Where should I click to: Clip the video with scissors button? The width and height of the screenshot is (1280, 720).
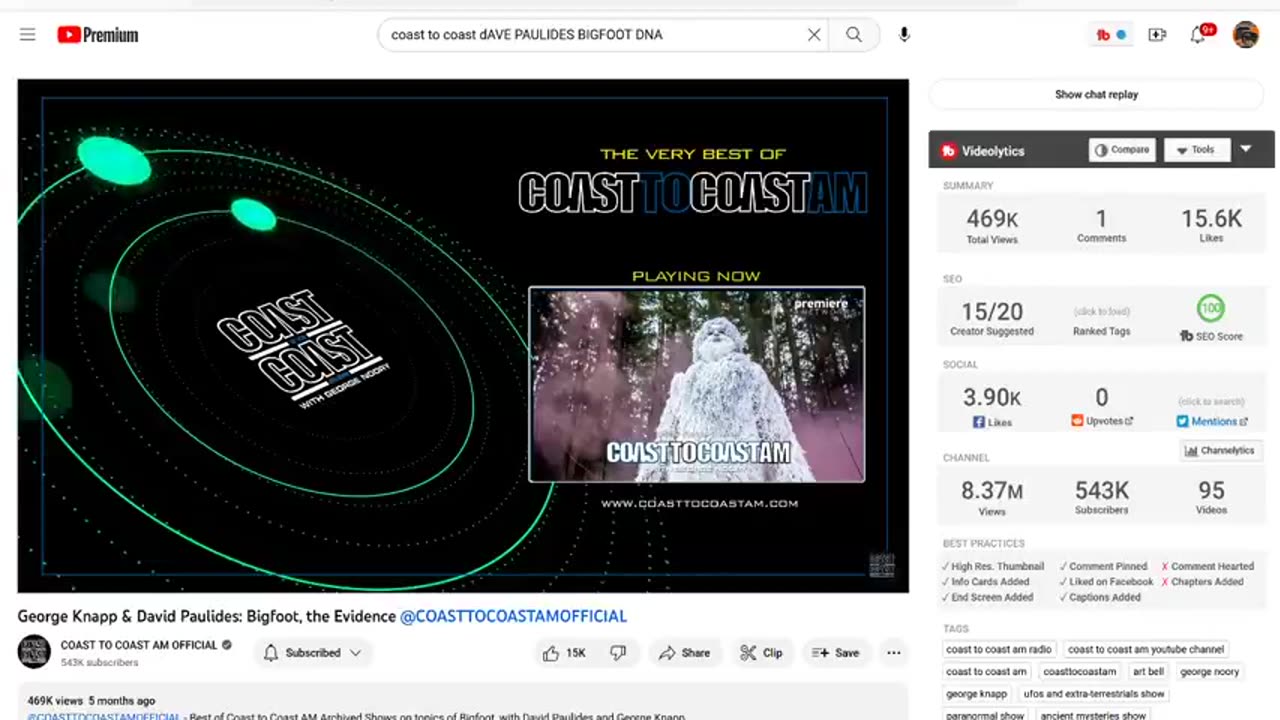(x=762, y=653)
